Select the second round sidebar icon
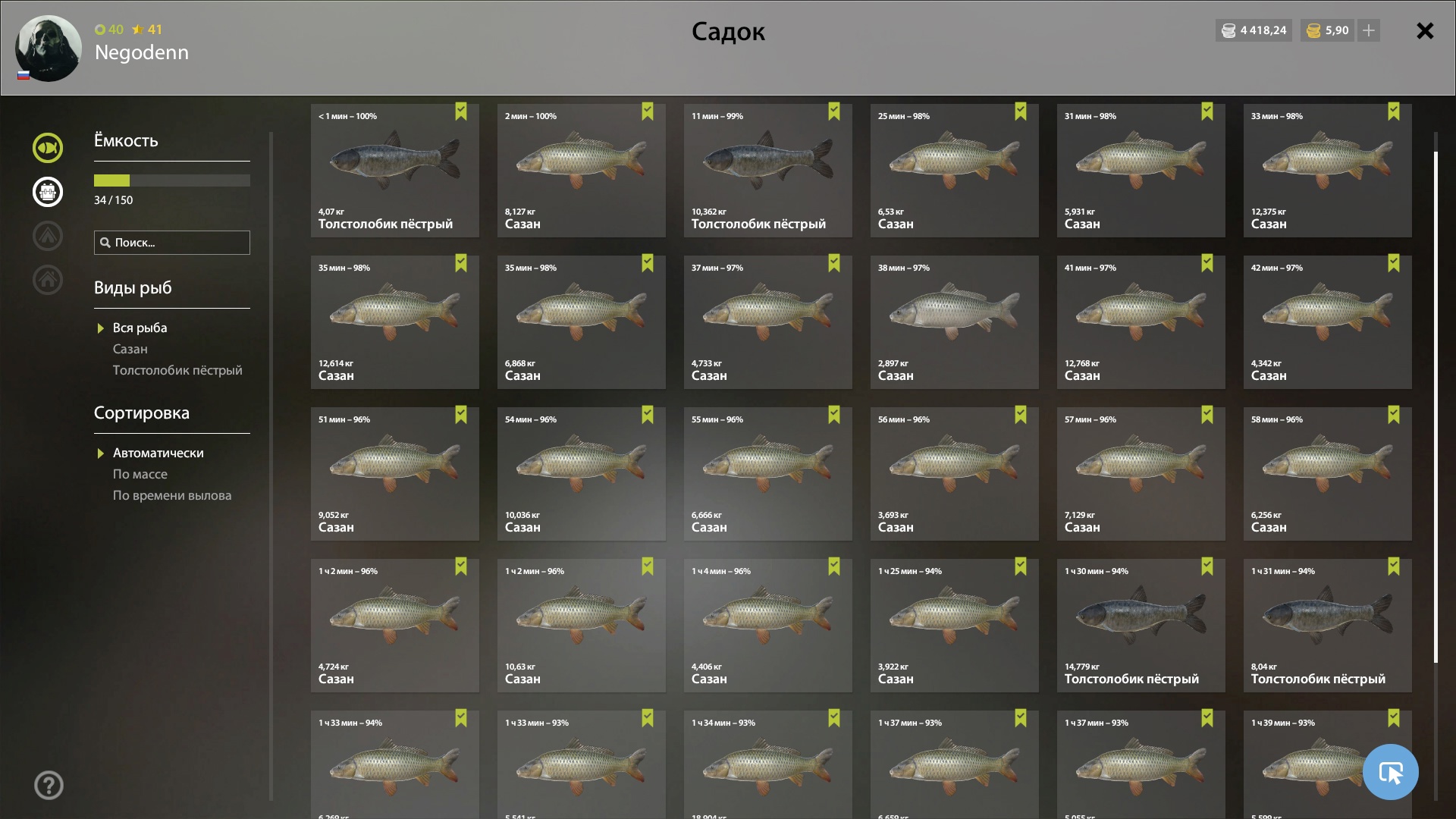 (x=47, y=192)
